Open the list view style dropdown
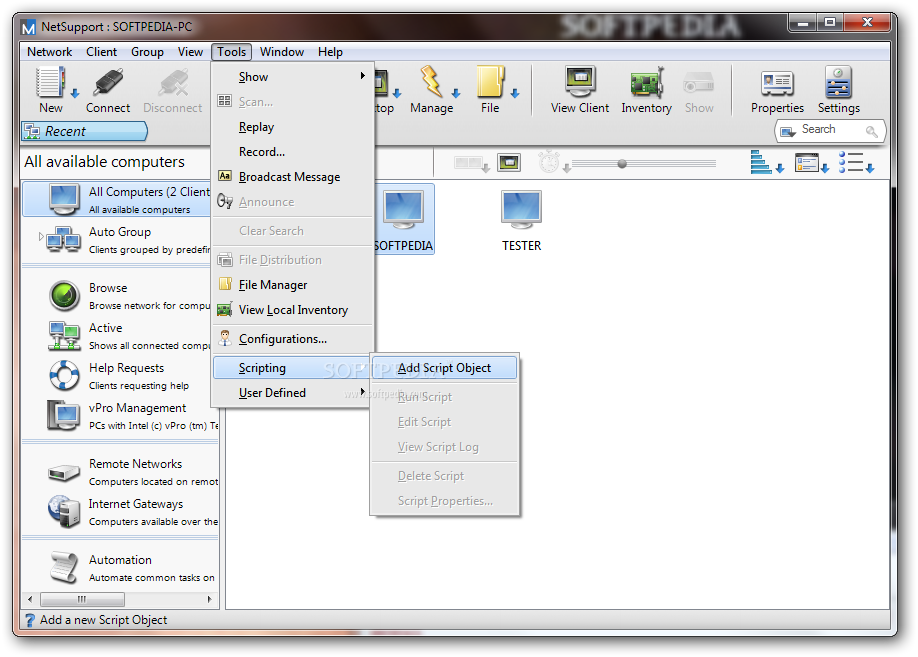Screen dimensions: 918x657 pyautogui.click(x=856, y=162)
